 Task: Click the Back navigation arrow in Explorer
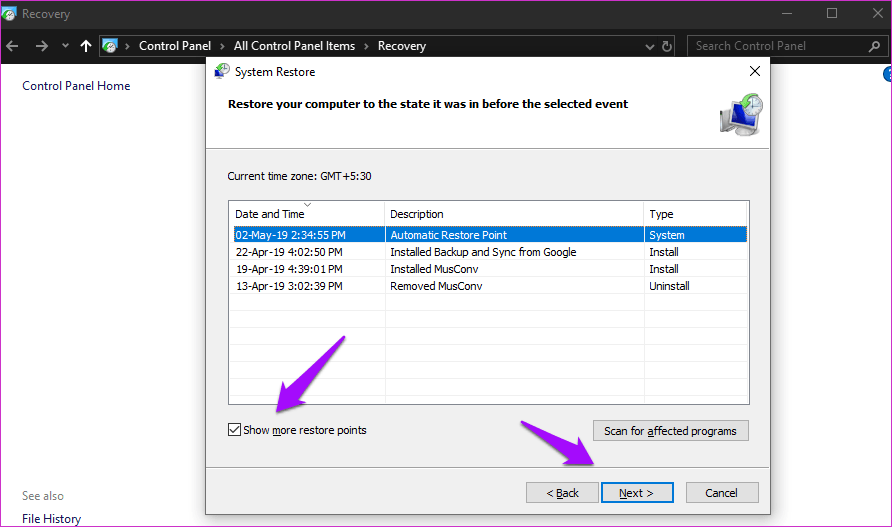13,46
